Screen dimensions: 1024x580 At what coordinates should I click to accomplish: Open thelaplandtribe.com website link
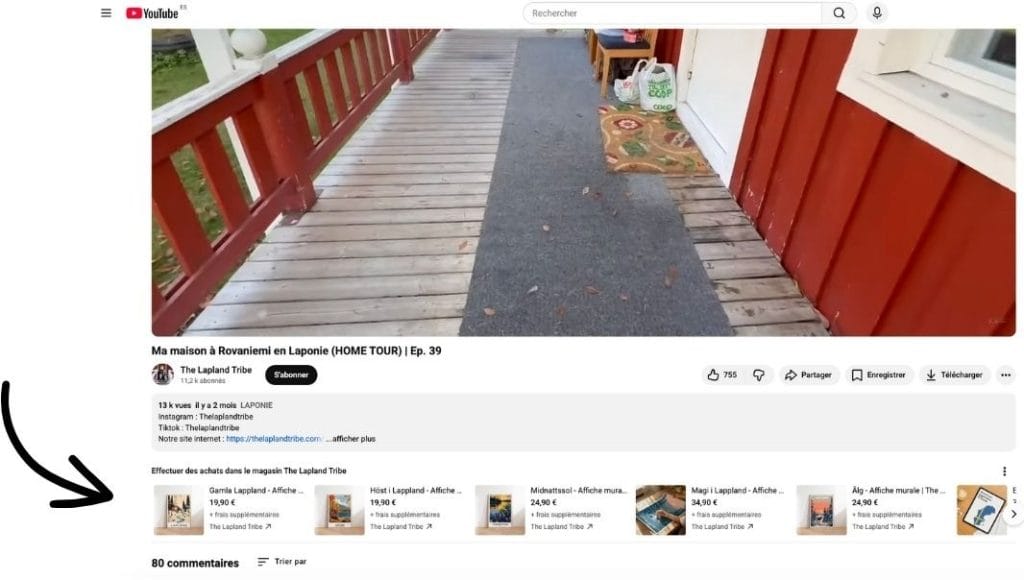274,439
